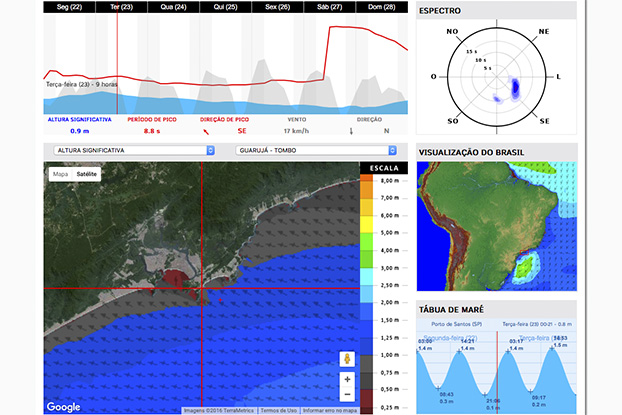Click the blue arrow of location selector
The width and height of the screenshot is (622, 415).
pyautogui.click(x=392, y=150)
